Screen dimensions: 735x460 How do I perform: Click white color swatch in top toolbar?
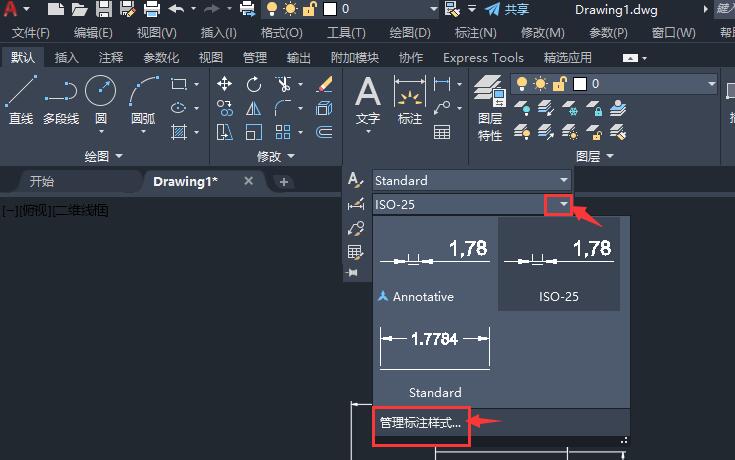click(x=330, y=9)
